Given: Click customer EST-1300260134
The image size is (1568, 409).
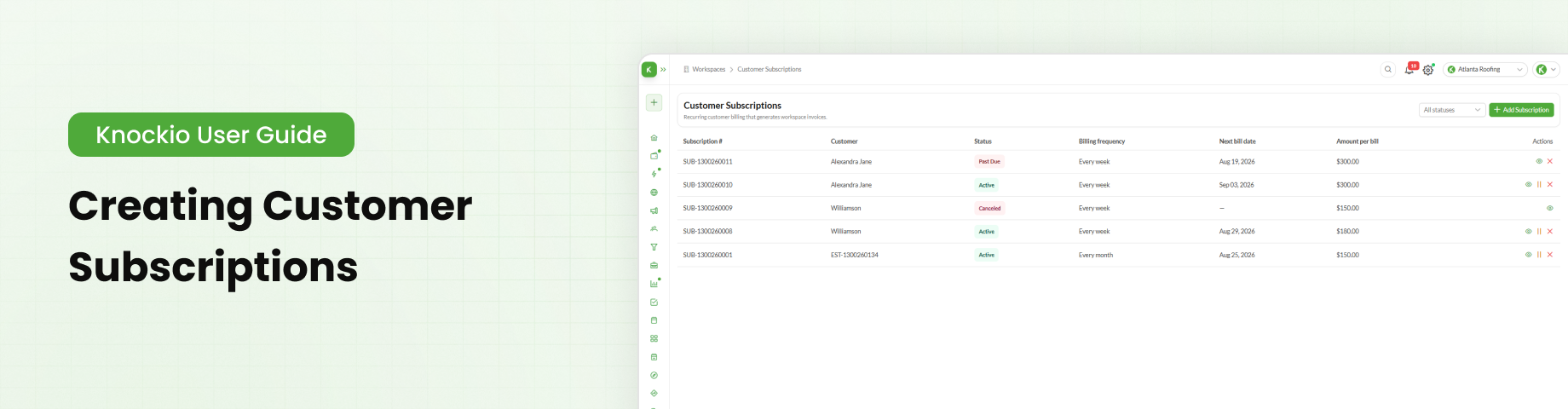Looking at the screenshot, I should point(855,255).
